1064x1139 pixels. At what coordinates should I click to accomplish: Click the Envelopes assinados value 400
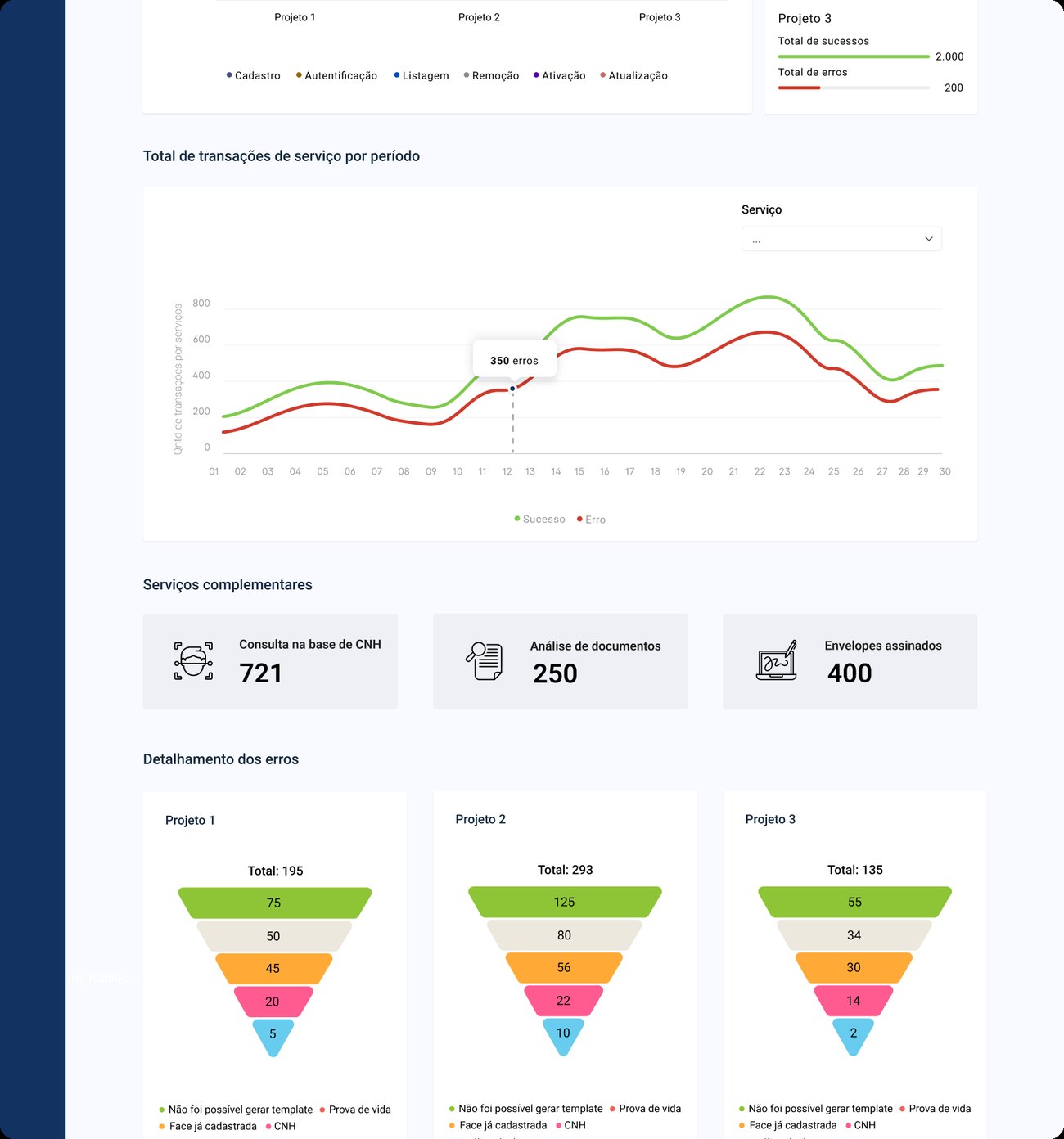coord(850,673)
